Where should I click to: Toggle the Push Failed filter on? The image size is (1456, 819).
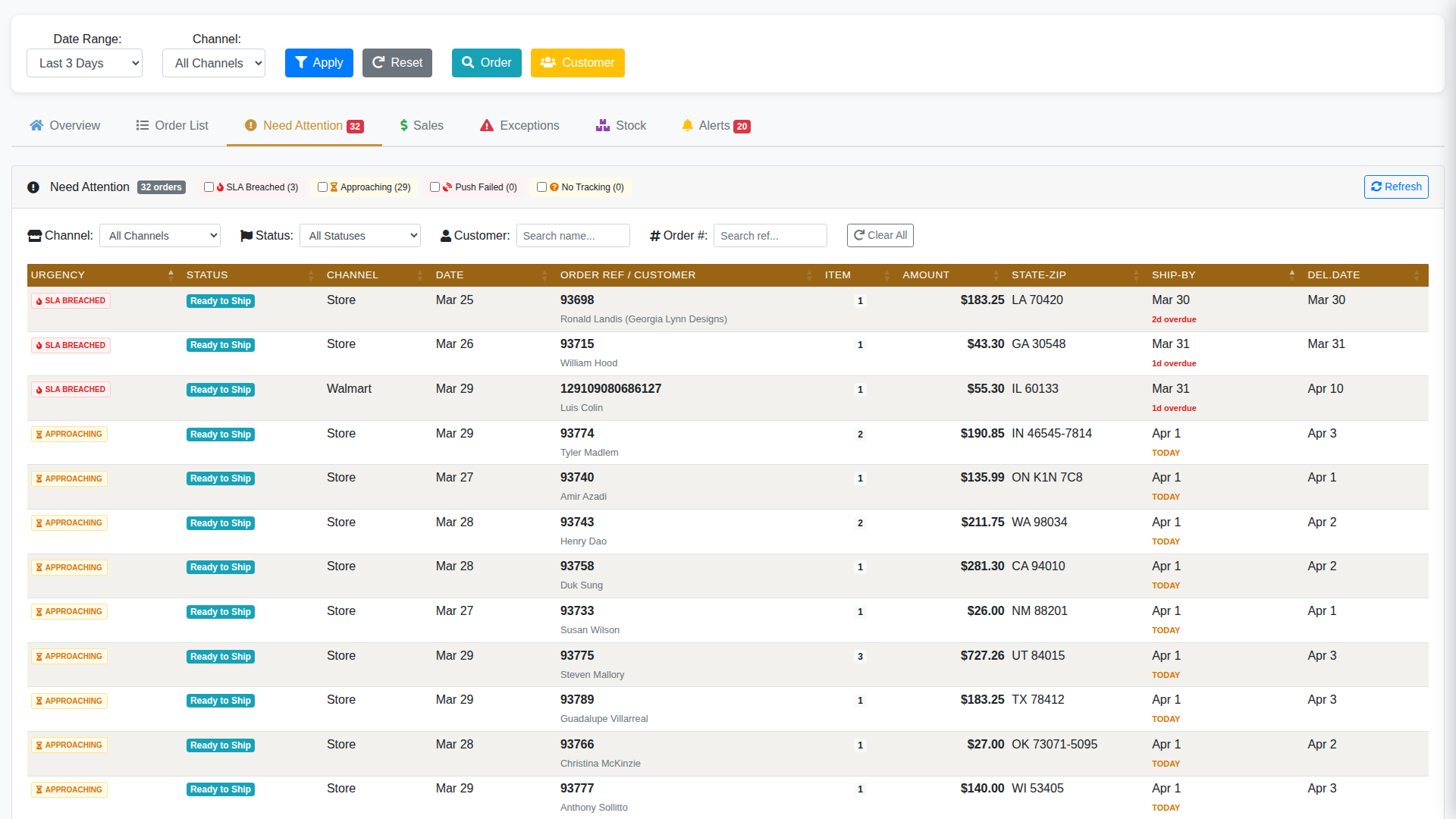coord(435,187)
